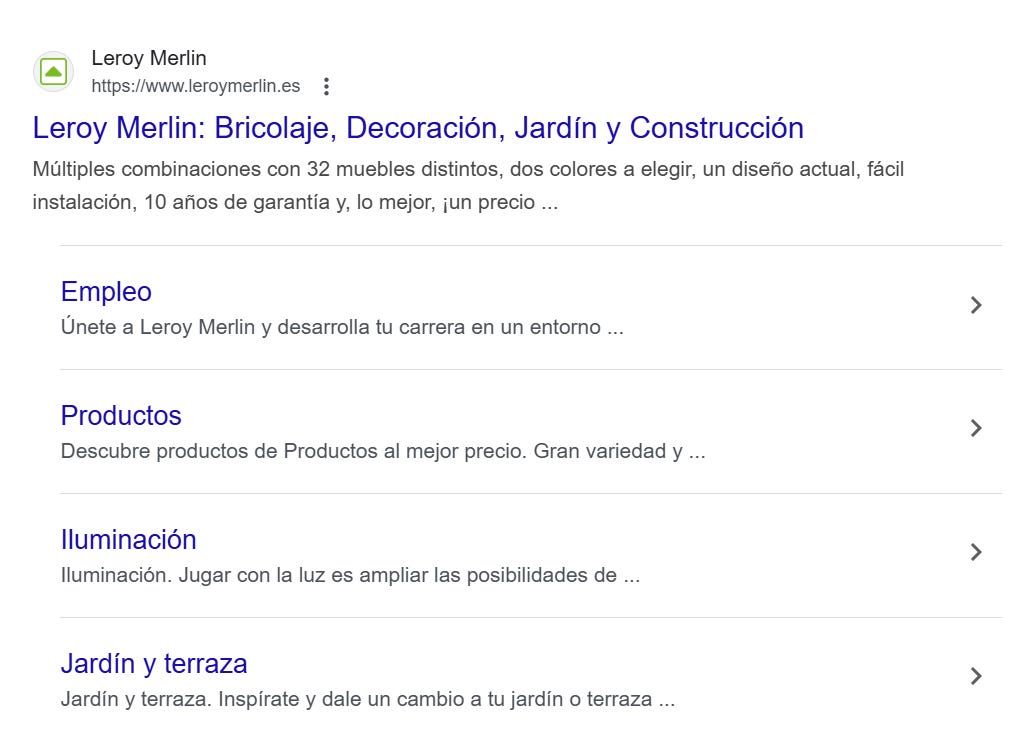This screenshot has height=738, width=1025.
Task: Open the main Leroy Merlin result title
Action: pyautogui.click(x=418, y=127)
